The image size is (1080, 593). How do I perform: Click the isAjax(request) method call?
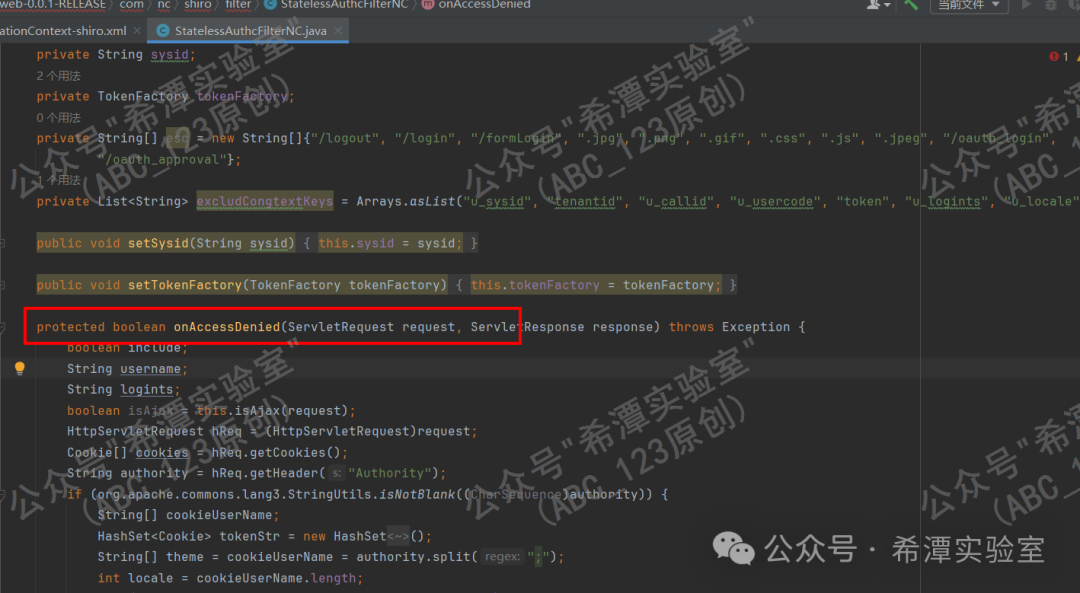(291, 411)
